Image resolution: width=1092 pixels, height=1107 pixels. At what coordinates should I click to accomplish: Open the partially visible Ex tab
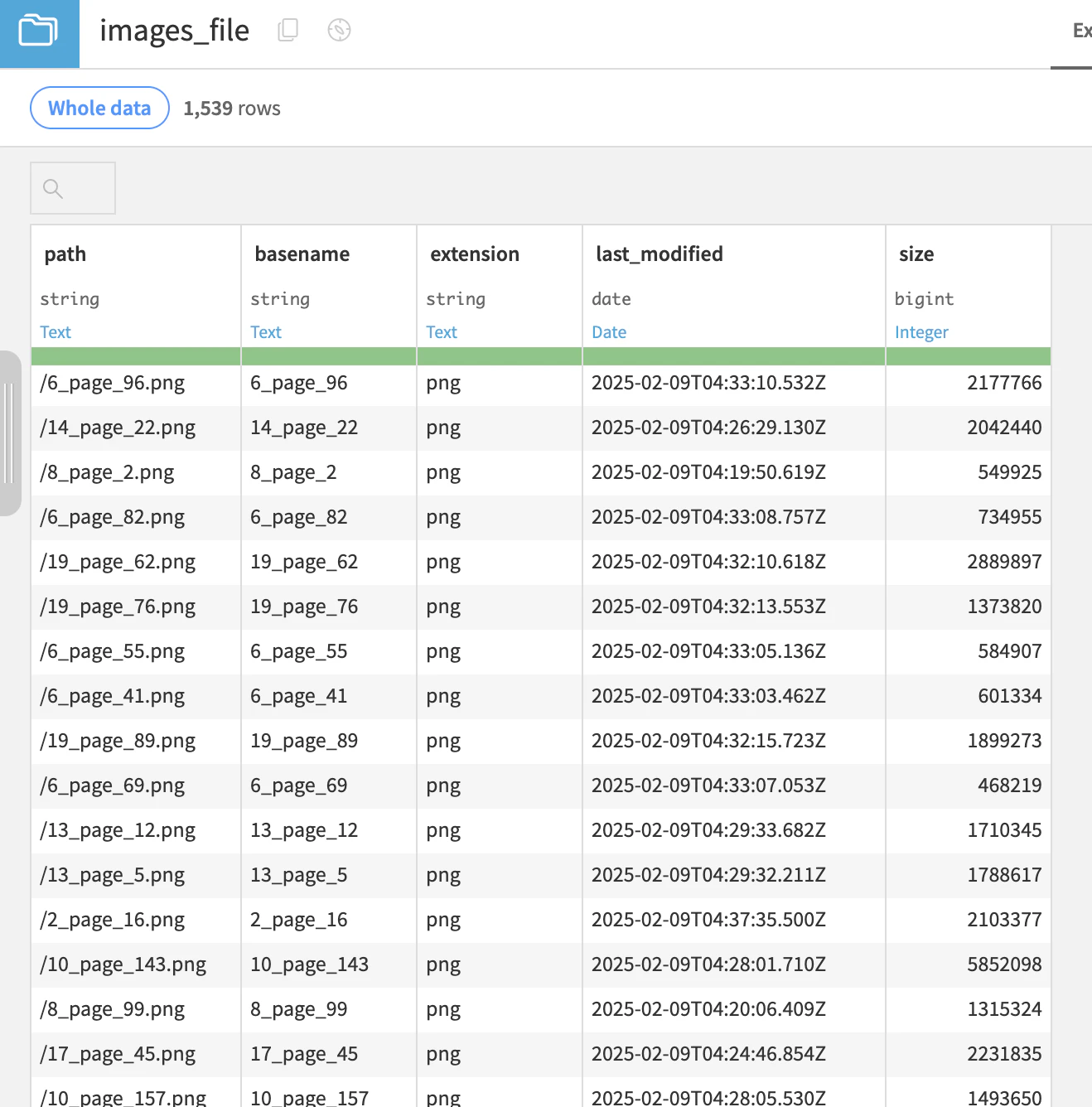click(1081, 31)
